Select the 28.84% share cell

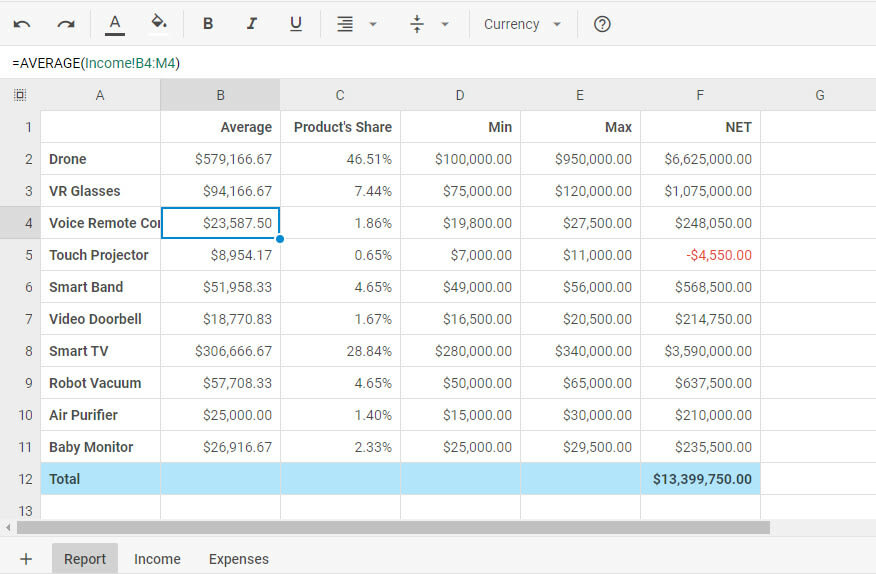tap(340, 351)
